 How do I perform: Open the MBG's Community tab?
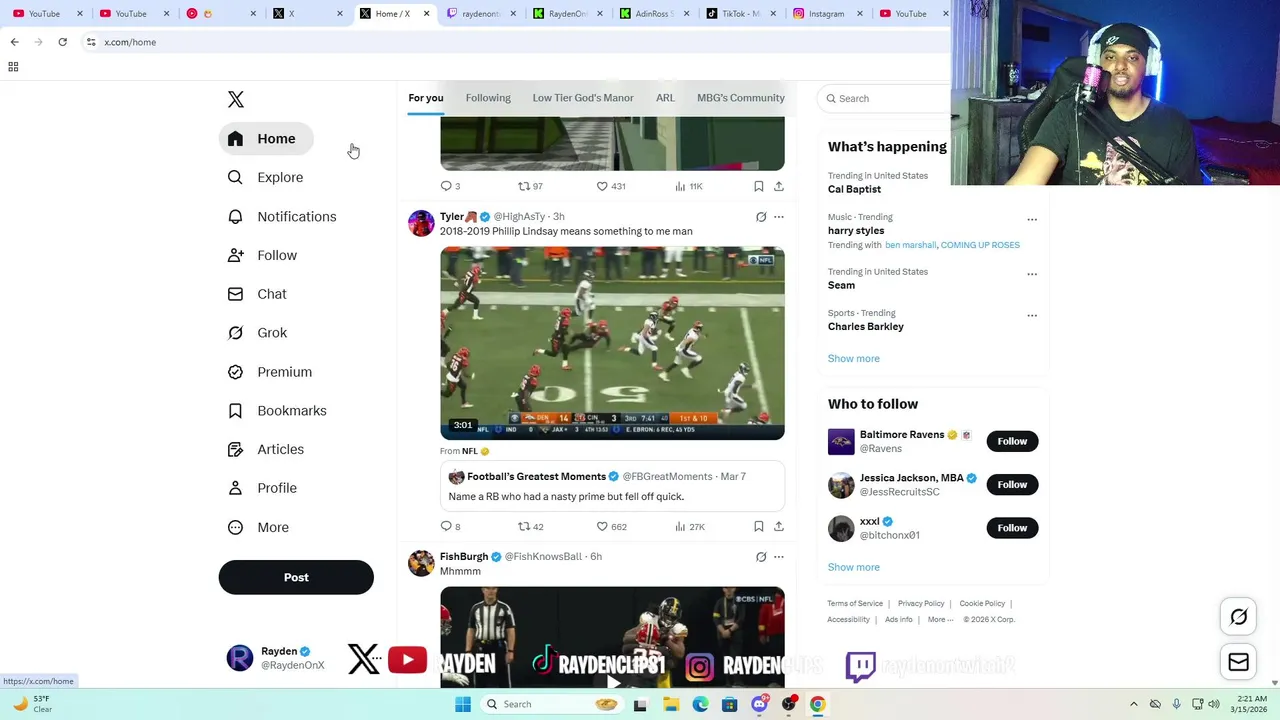pyautogui.click(x=741, y=98)
